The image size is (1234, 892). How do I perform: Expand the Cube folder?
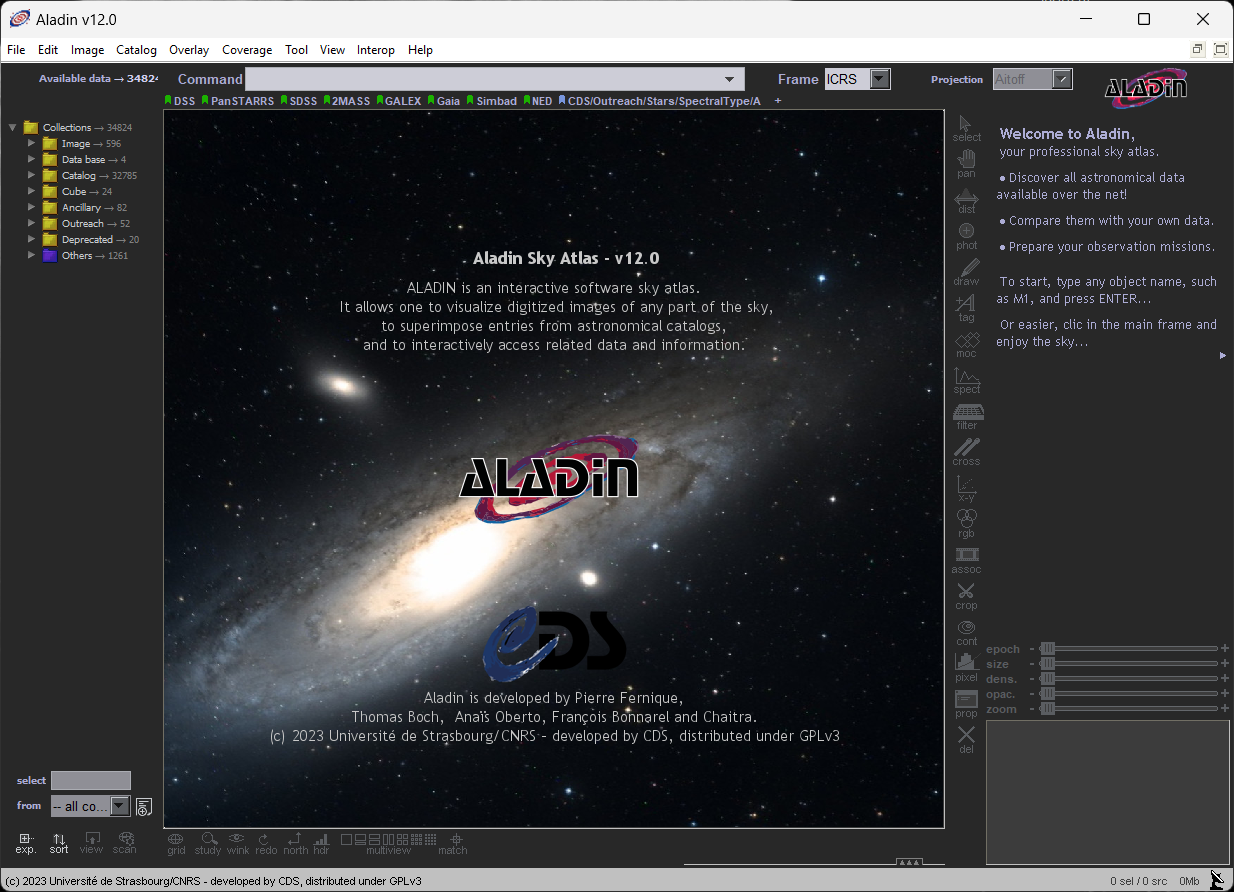pyautogui.click(x=31, y=191)
